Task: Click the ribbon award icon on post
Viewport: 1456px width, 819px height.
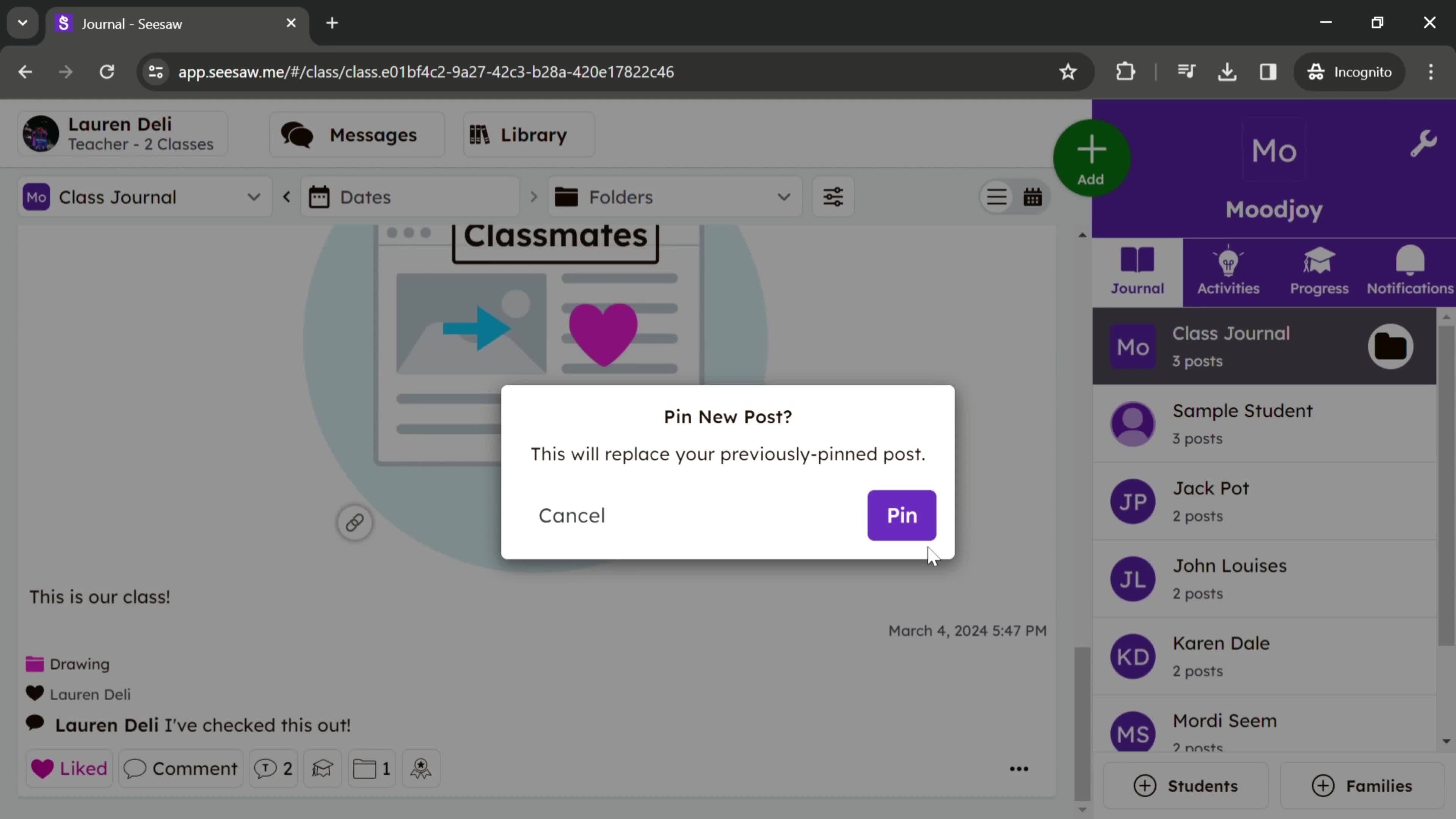Action: [421, 769]
